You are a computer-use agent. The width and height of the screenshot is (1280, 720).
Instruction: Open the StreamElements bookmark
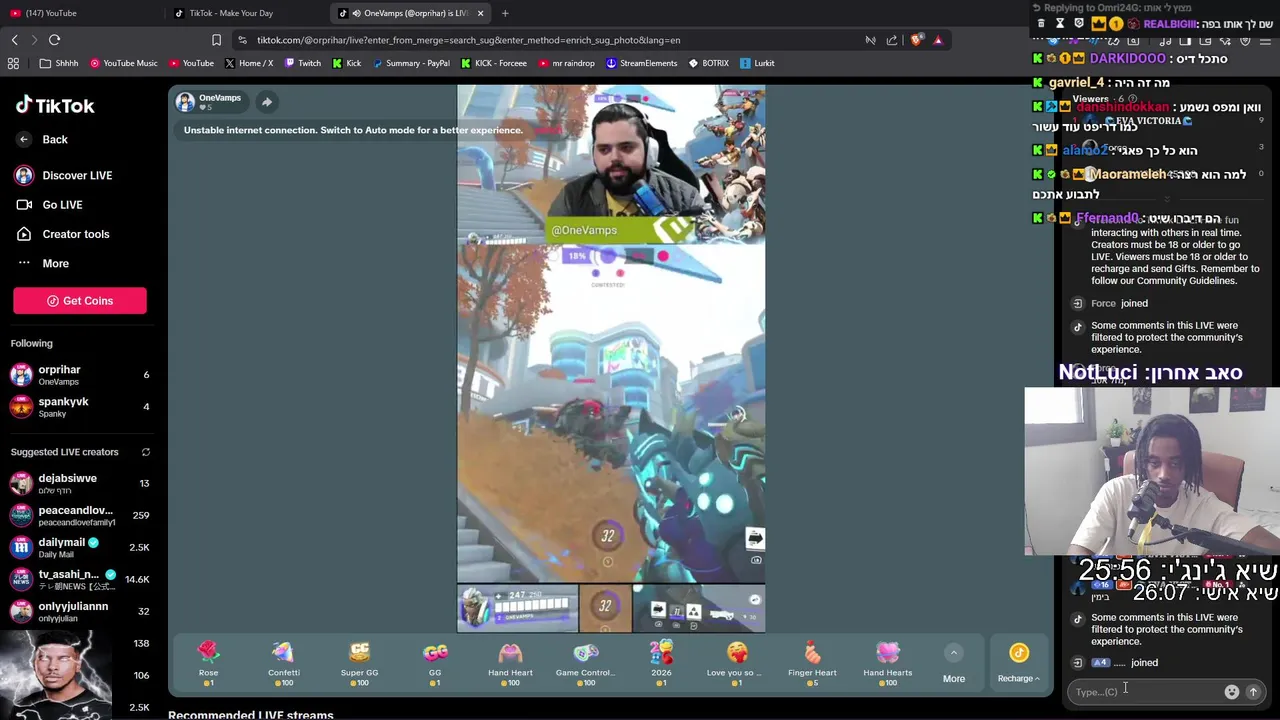[x=641, y=63]
